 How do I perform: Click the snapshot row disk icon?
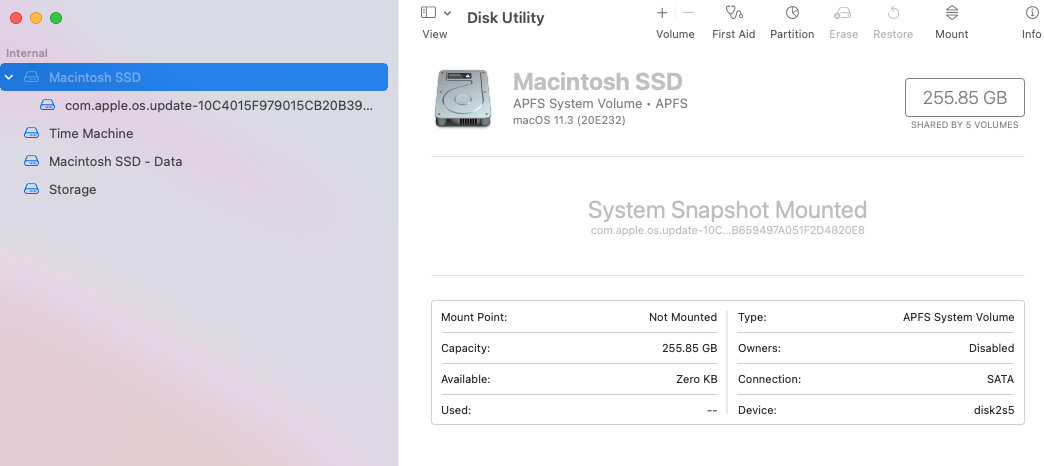click(x=47, y=105)
